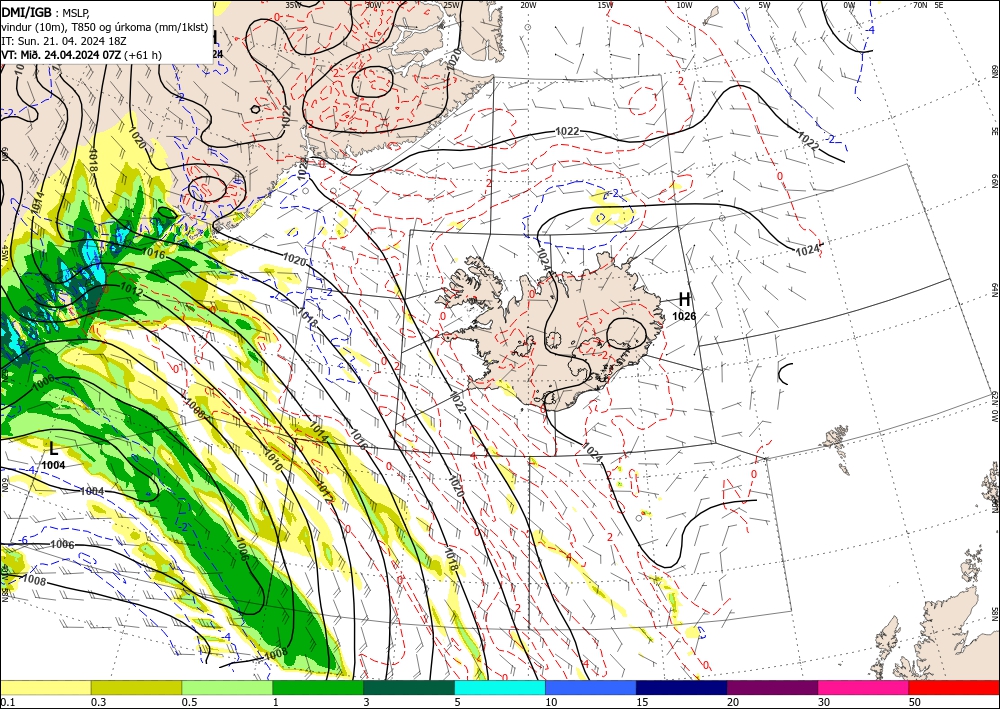Click the 0.3 legend scale value
1000x709 pixels.
(98, 702)
